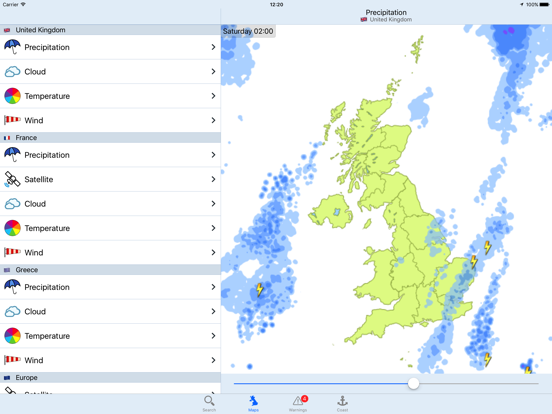The width and height of the screenshot is (552, 414).
Task: Click the Wi-Fi icon in status bar
Action: point(23,4)
